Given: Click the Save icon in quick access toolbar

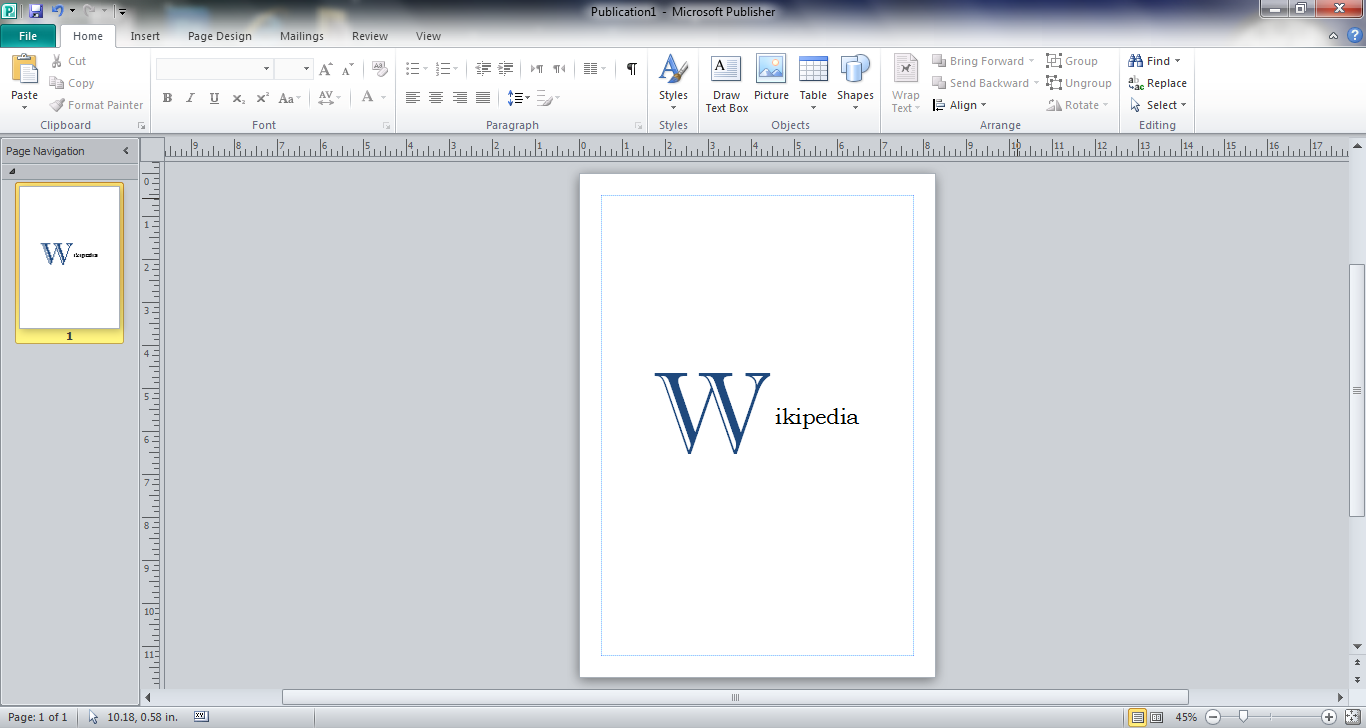Looking at the screenshot, I should coord(36,11).
